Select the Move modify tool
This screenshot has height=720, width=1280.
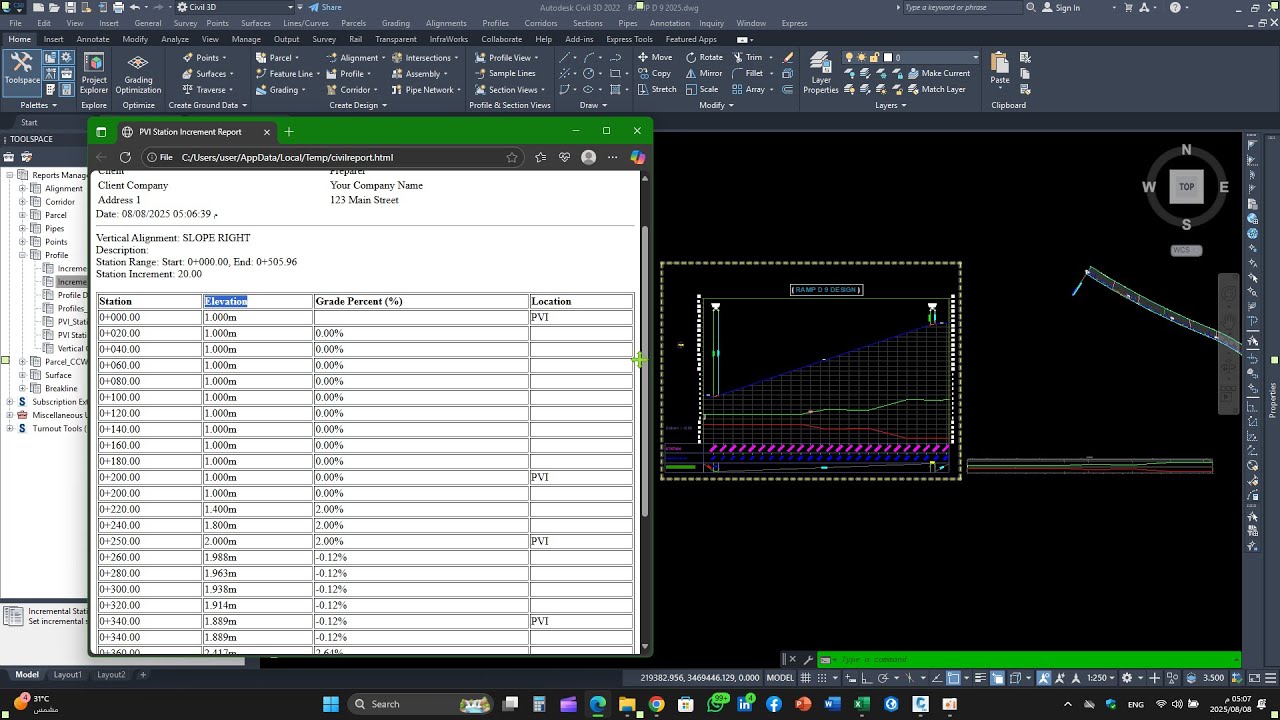[653, 58]
